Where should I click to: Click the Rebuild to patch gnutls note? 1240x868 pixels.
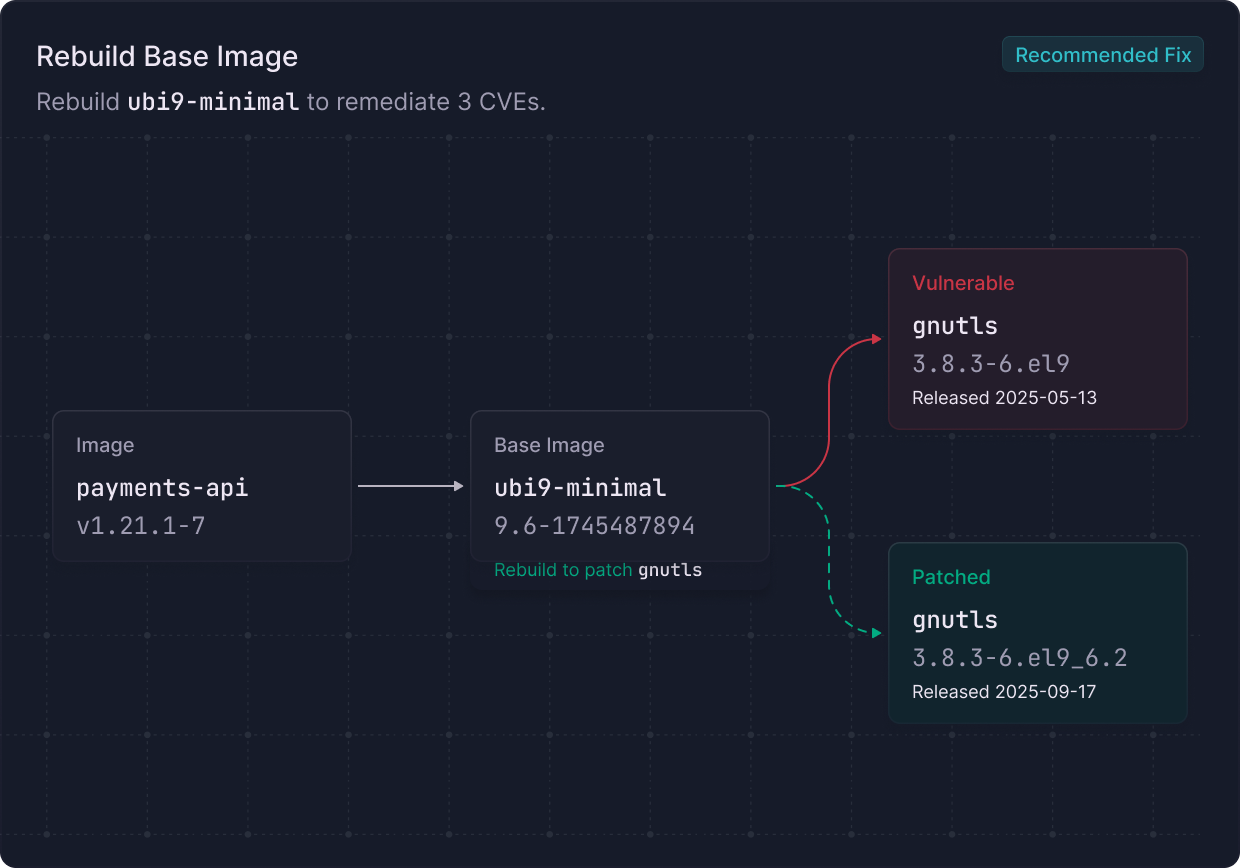click(598, 570)
